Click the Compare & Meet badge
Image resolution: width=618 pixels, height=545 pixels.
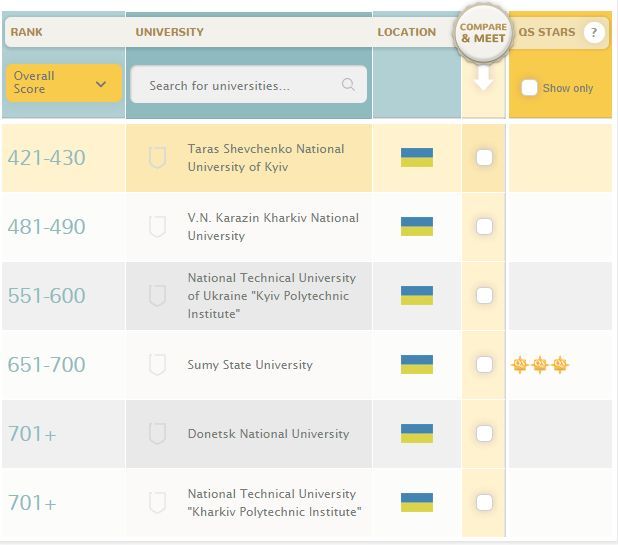click(483, 33)
